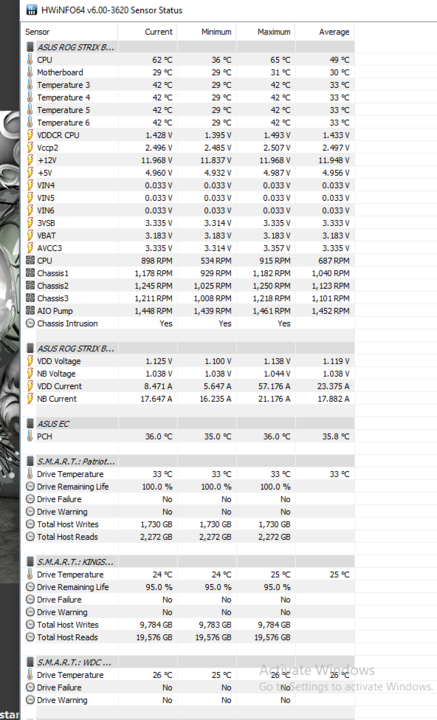
Task: Click the Chassis Intrusion clock icon
Action: coord(30,323)
